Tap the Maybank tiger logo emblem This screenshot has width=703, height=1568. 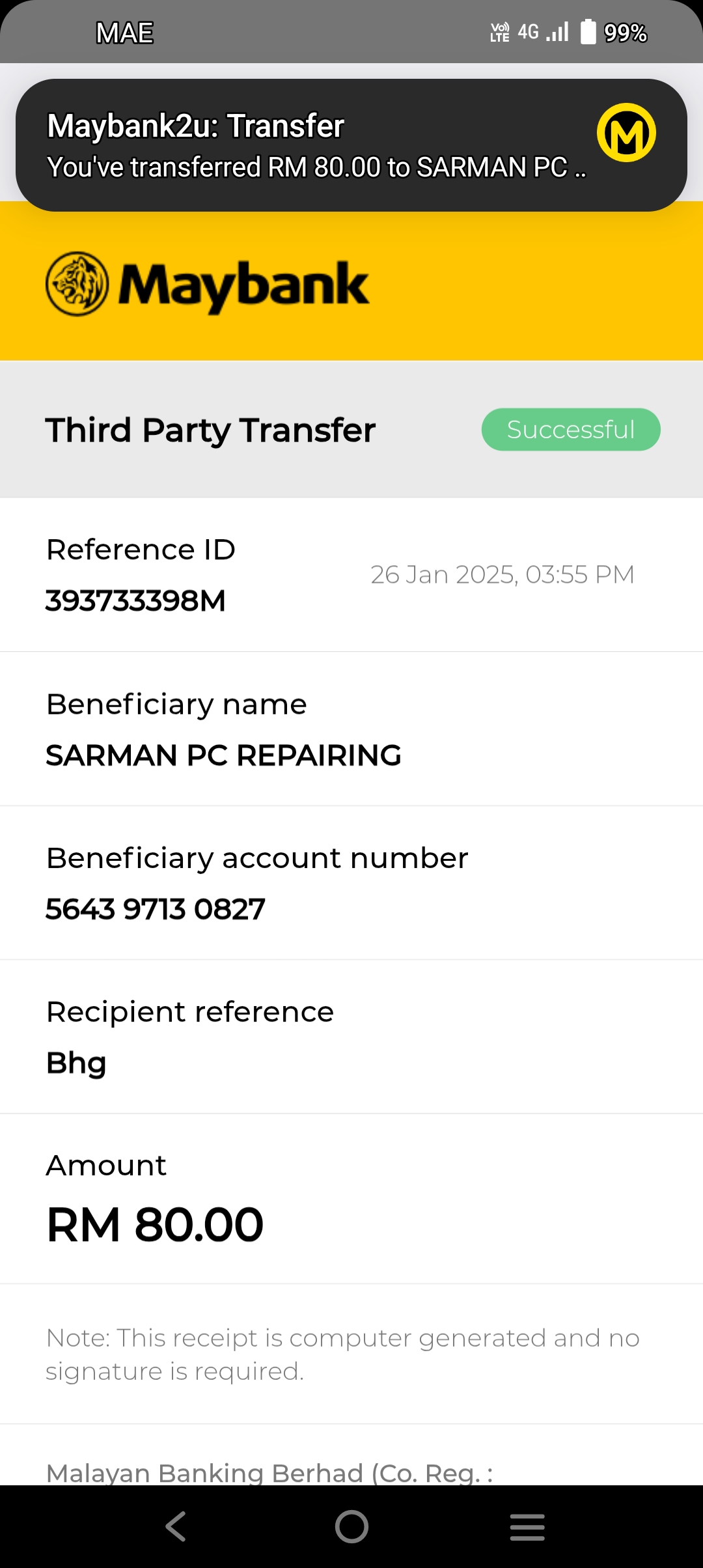(x=77, y=284)
